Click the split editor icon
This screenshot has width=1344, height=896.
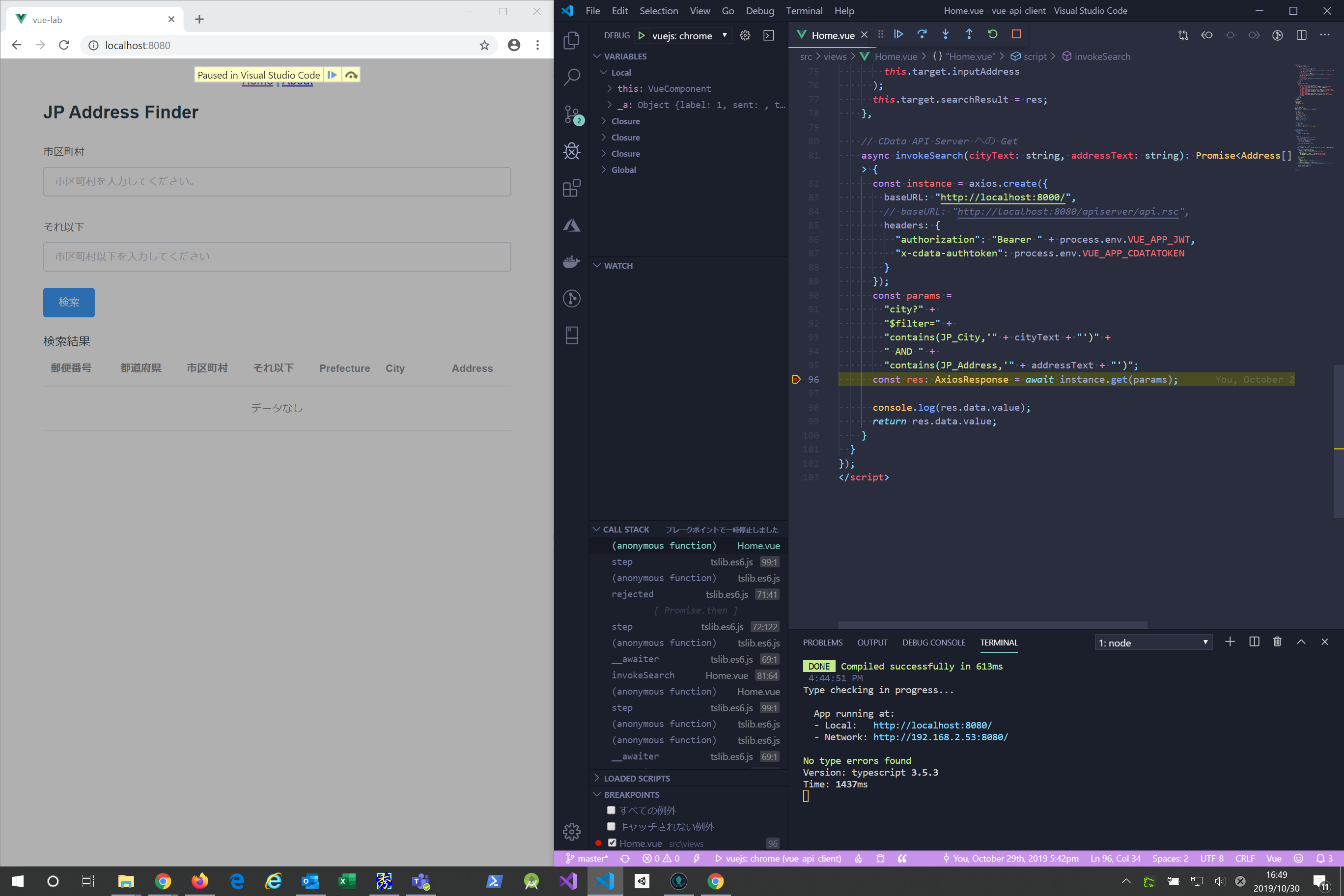point(1301,35)
